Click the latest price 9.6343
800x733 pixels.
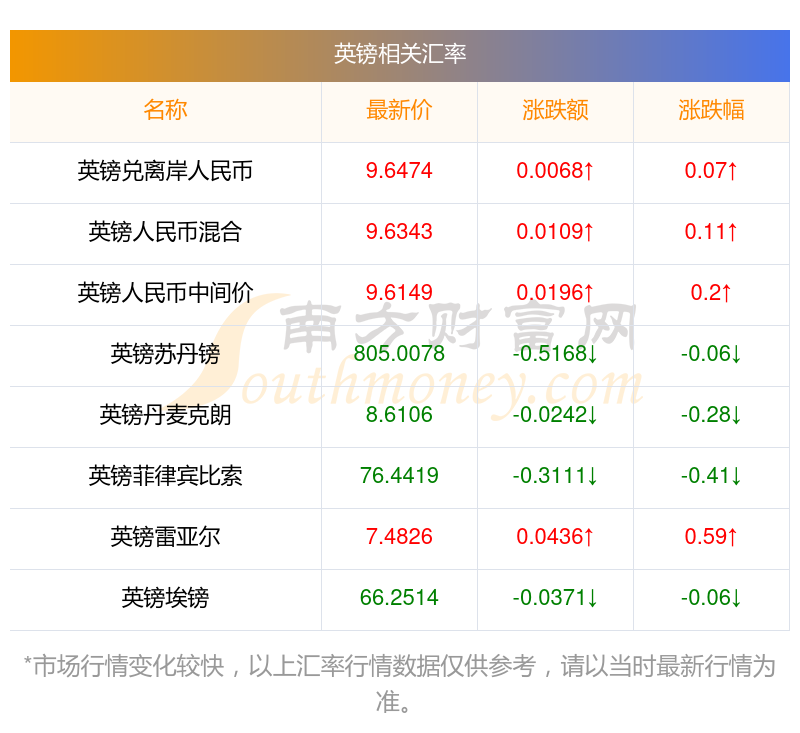click(399, 232)
